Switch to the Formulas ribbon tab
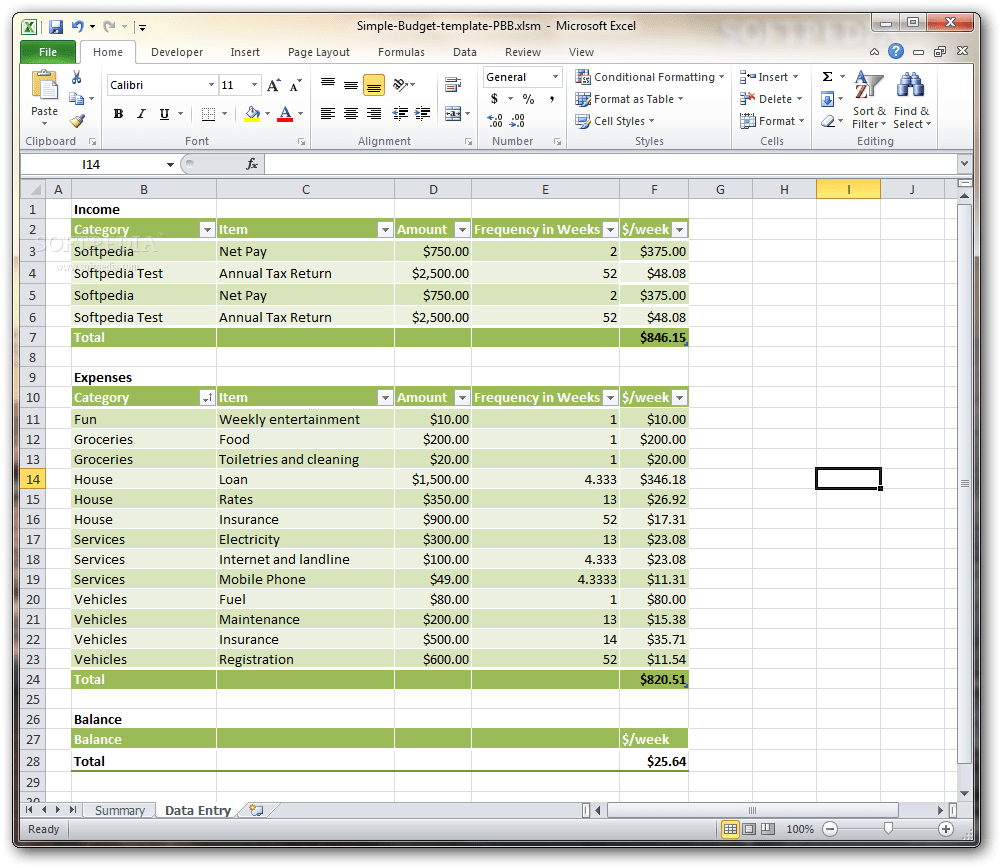 click(401, 51)
